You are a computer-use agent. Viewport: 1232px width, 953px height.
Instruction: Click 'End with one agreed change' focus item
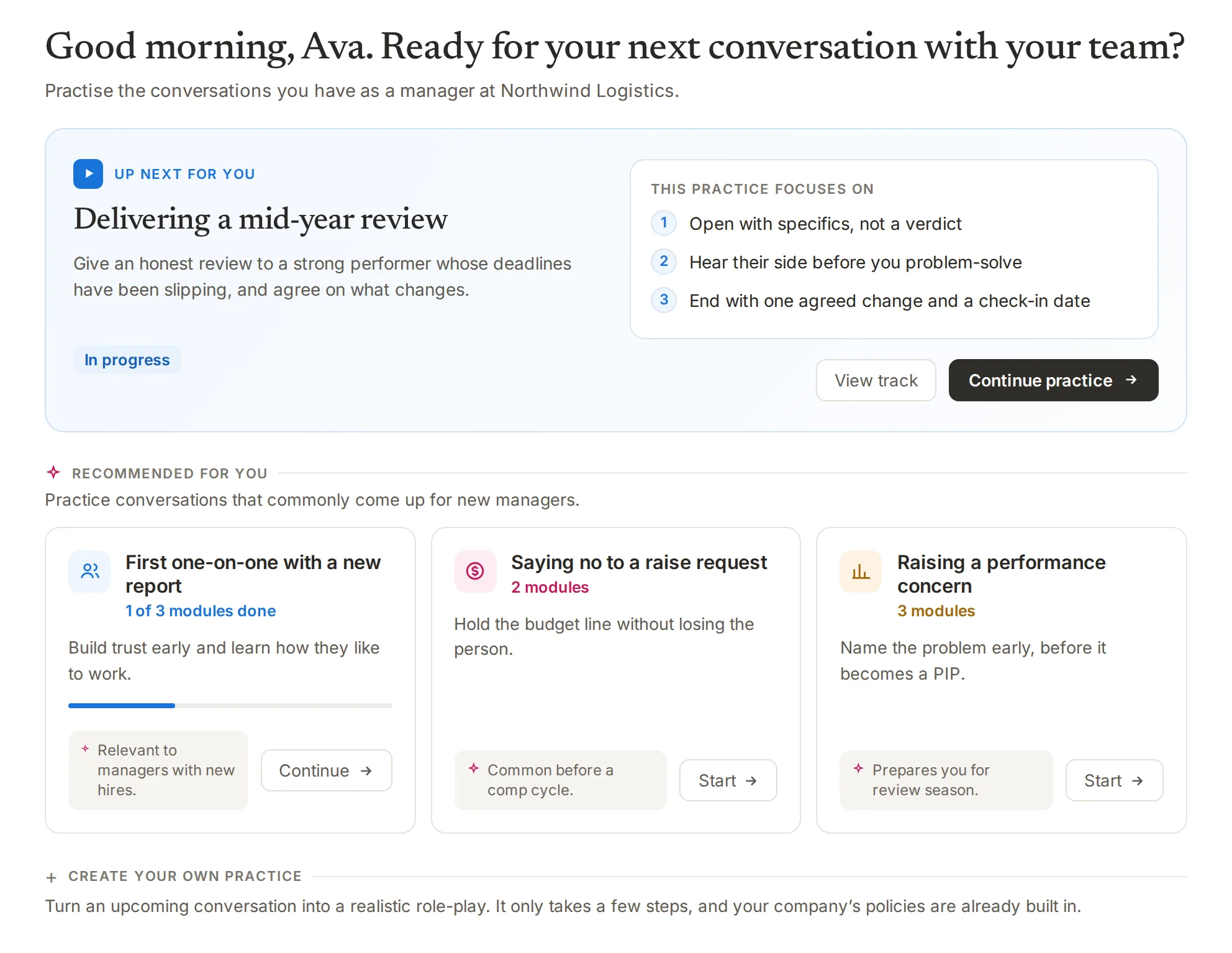[x=890, y=301]
